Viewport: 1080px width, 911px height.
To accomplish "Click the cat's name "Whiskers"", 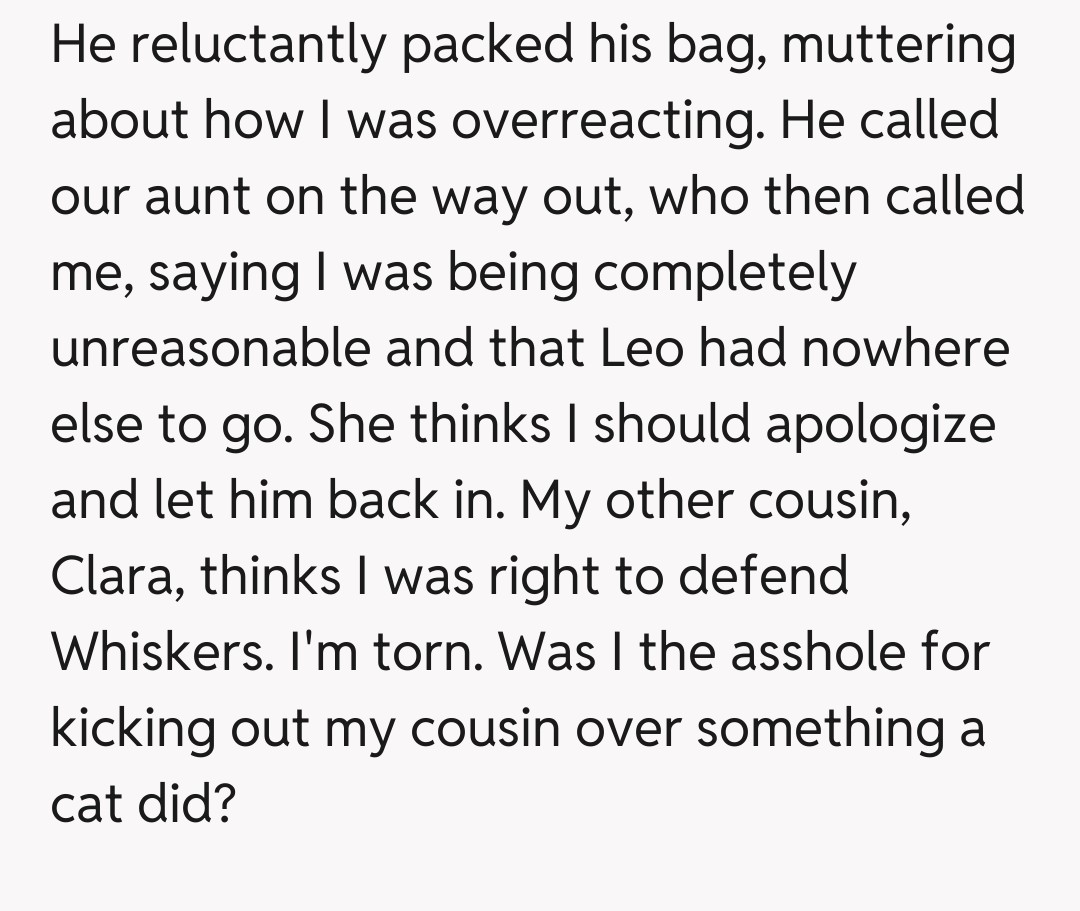I will [x=164, y=652].
